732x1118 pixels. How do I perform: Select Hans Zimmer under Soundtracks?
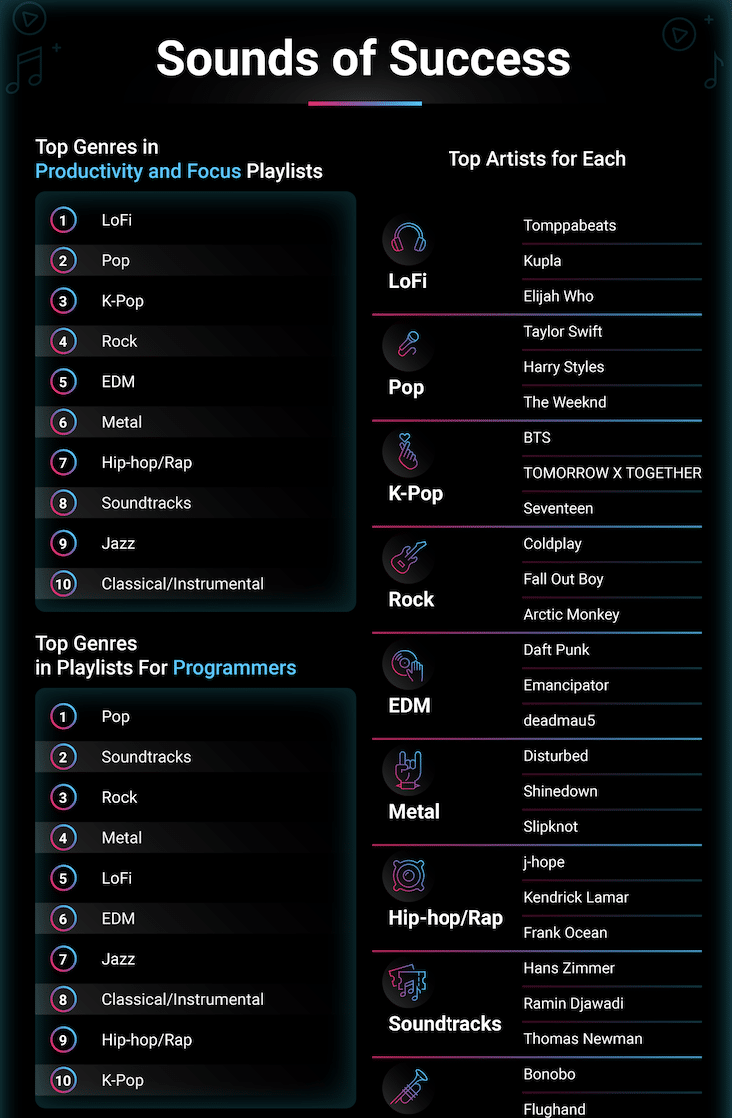pos(569,968)
